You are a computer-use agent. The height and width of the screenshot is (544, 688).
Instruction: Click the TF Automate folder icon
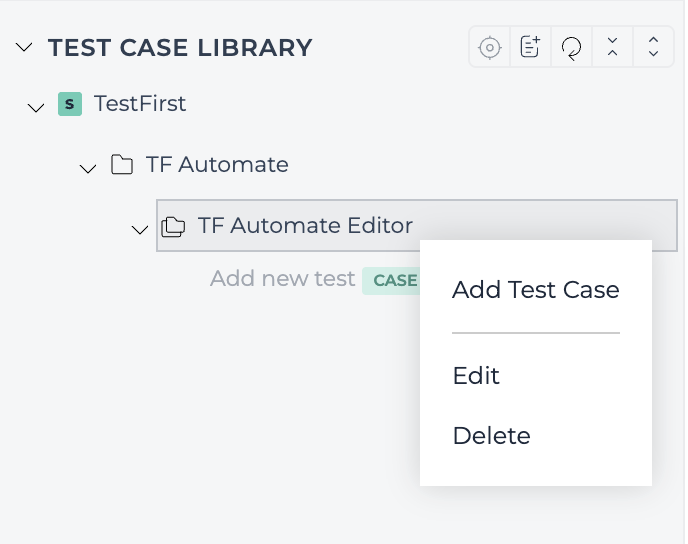122,165
